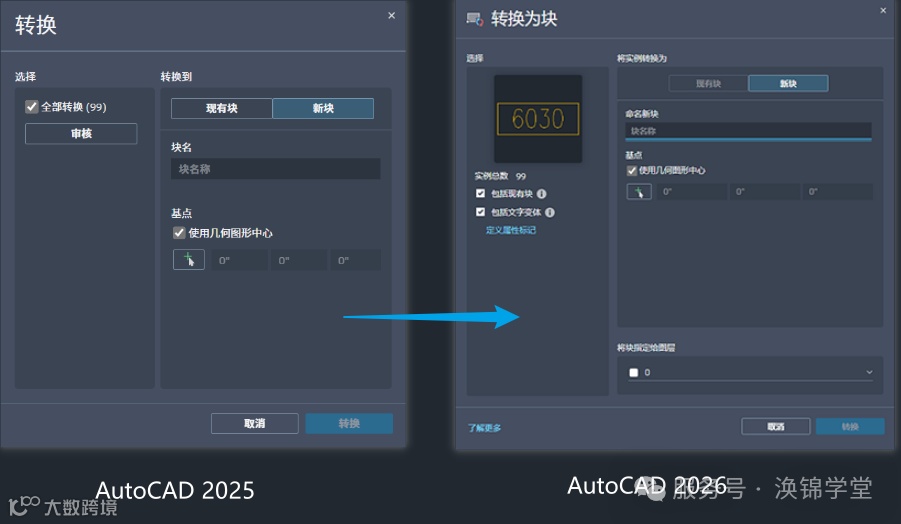This screenshot has height=524, width=901.
Task: Click info icon next to 包括现有块
Action: point(541,194)
